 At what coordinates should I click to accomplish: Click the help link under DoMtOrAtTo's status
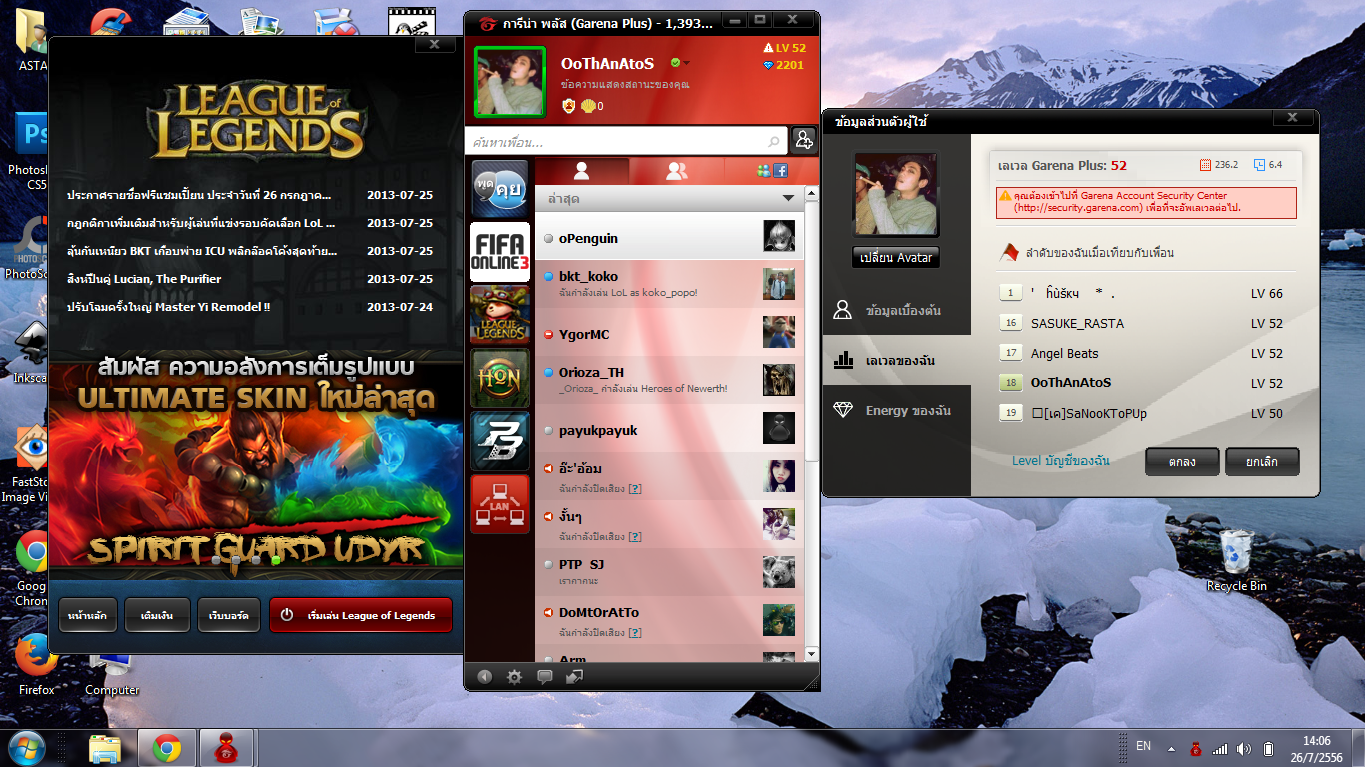pos(635,633)
